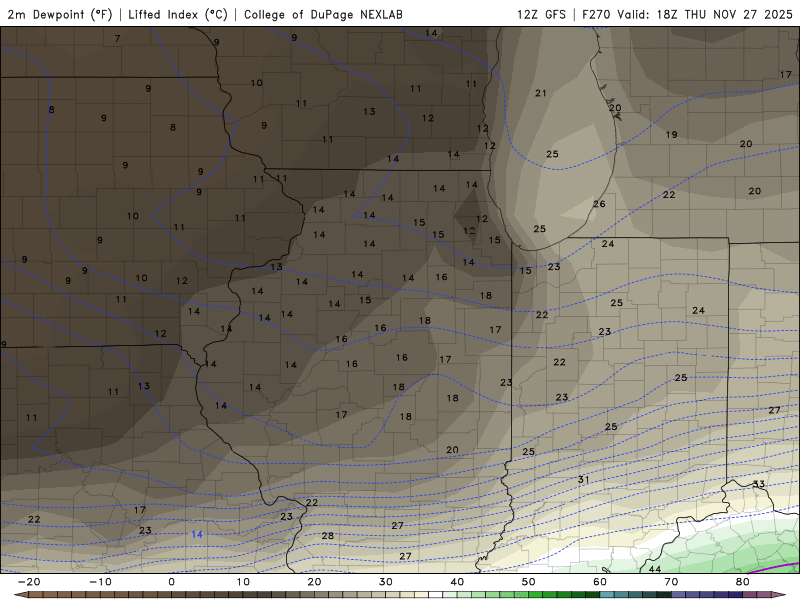
Task: Click the "30" label on the color scale
Action: (386, 582)
